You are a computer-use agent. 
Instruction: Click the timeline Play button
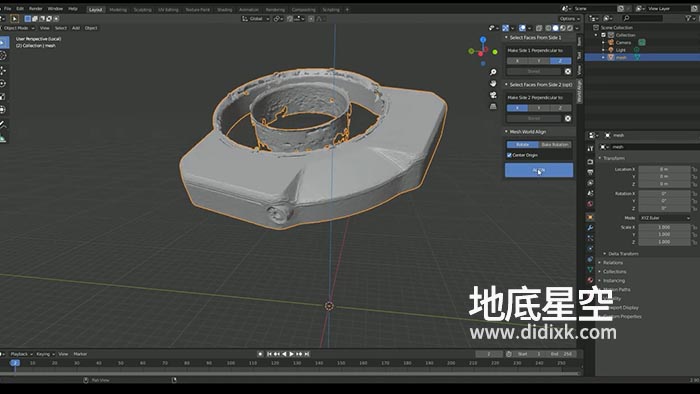[x=292, y=354]
